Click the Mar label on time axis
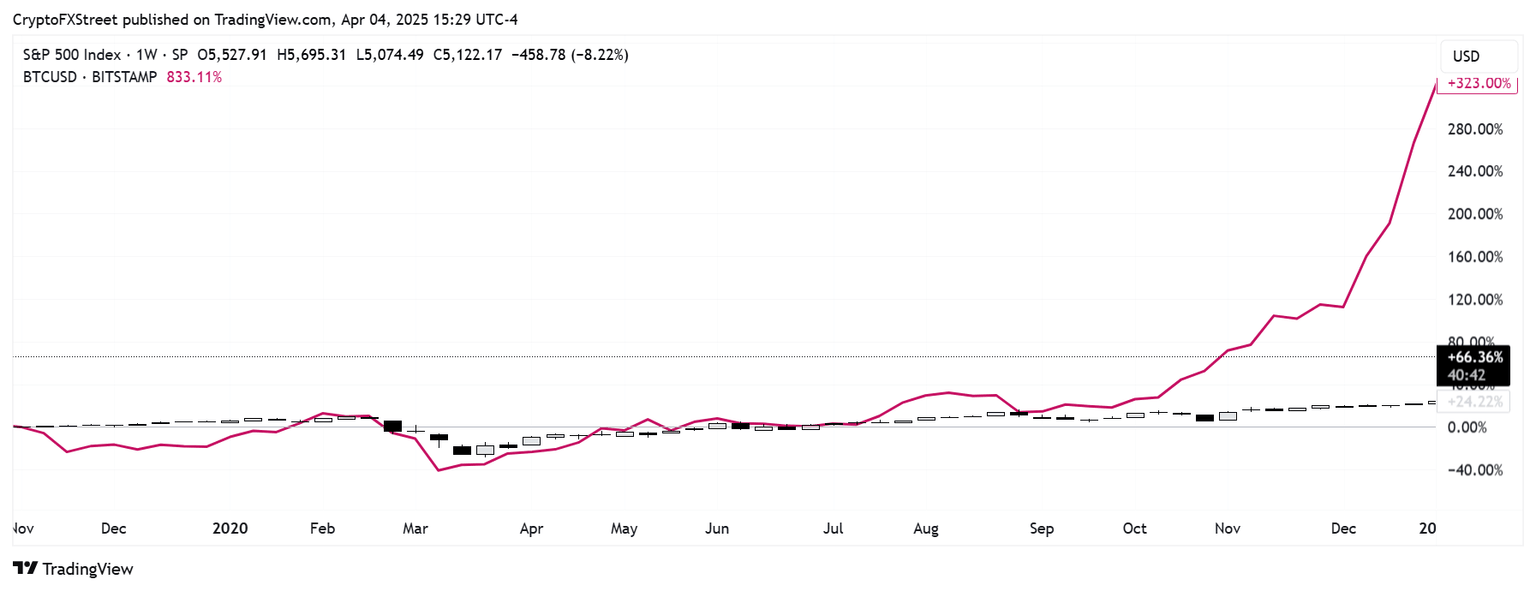Screen dimensions: 1536x591 tap(416, 528)
